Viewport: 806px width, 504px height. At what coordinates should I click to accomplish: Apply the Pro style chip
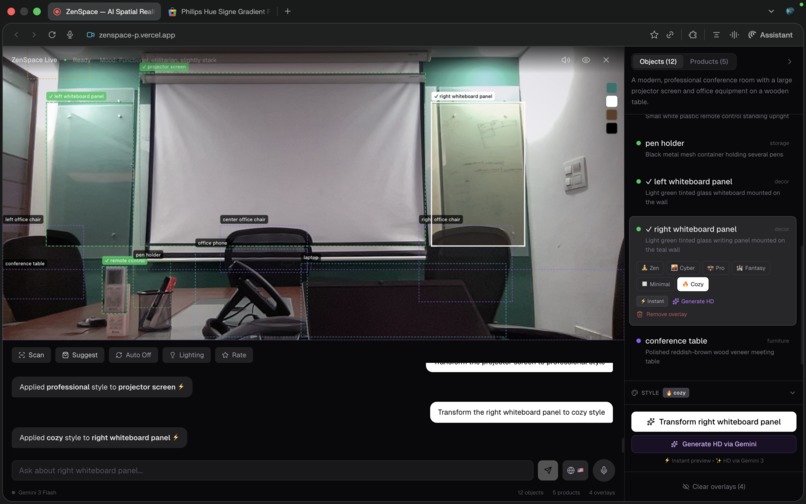(x=716, y=268)
